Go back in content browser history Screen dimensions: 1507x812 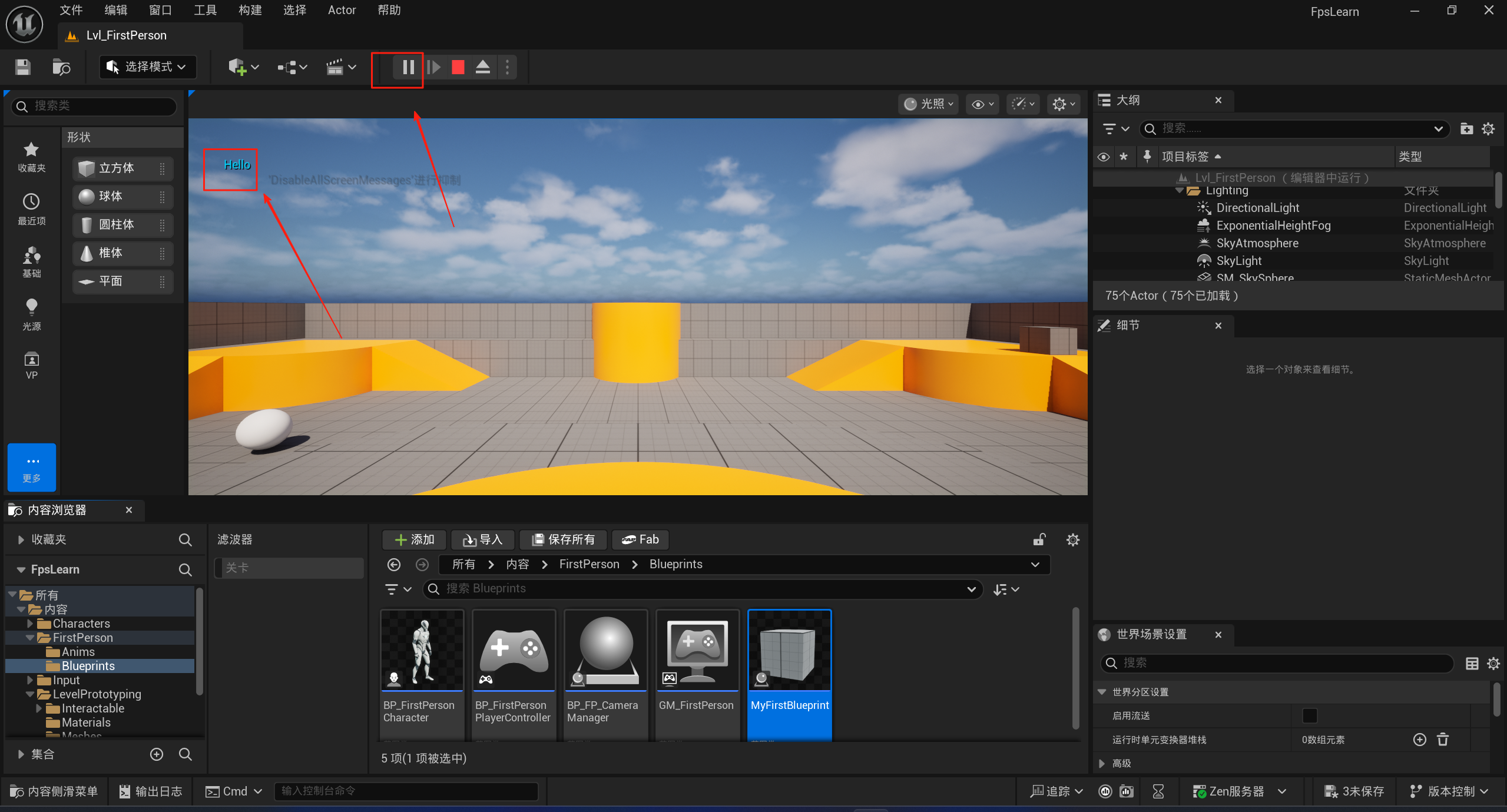[x=394, y=565]
